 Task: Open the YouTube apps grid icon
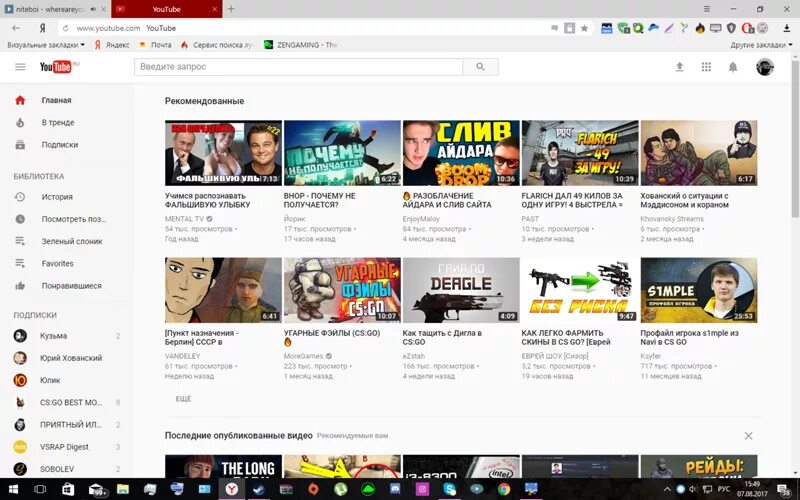pyautogui.click(x=706, y=67)
